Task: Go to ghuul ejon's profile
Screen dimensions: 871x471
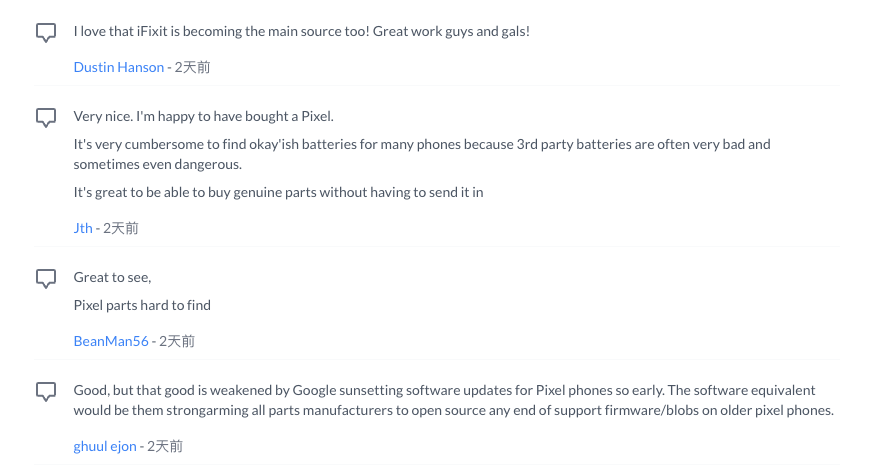Action: [x=105, y=446]
